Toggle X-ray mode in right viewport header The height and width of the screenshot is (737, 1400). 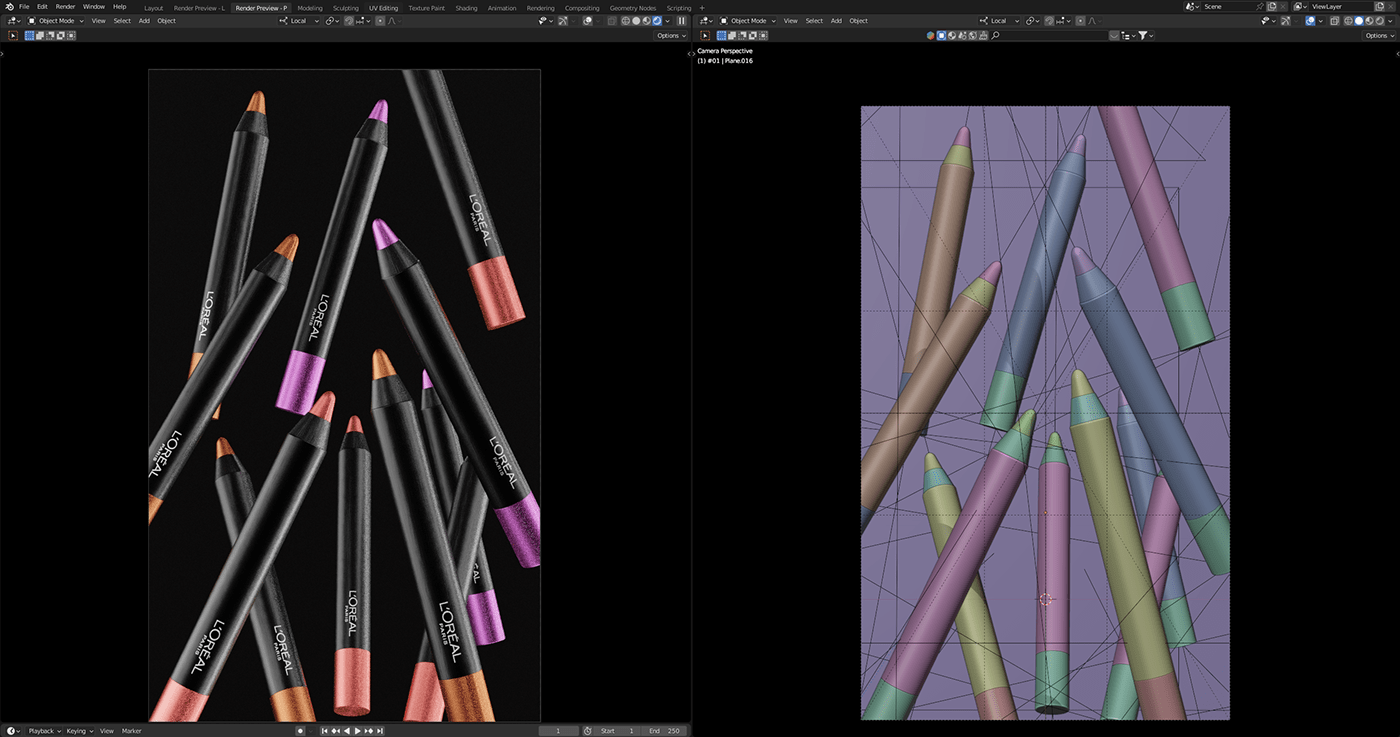point(1335,21)
